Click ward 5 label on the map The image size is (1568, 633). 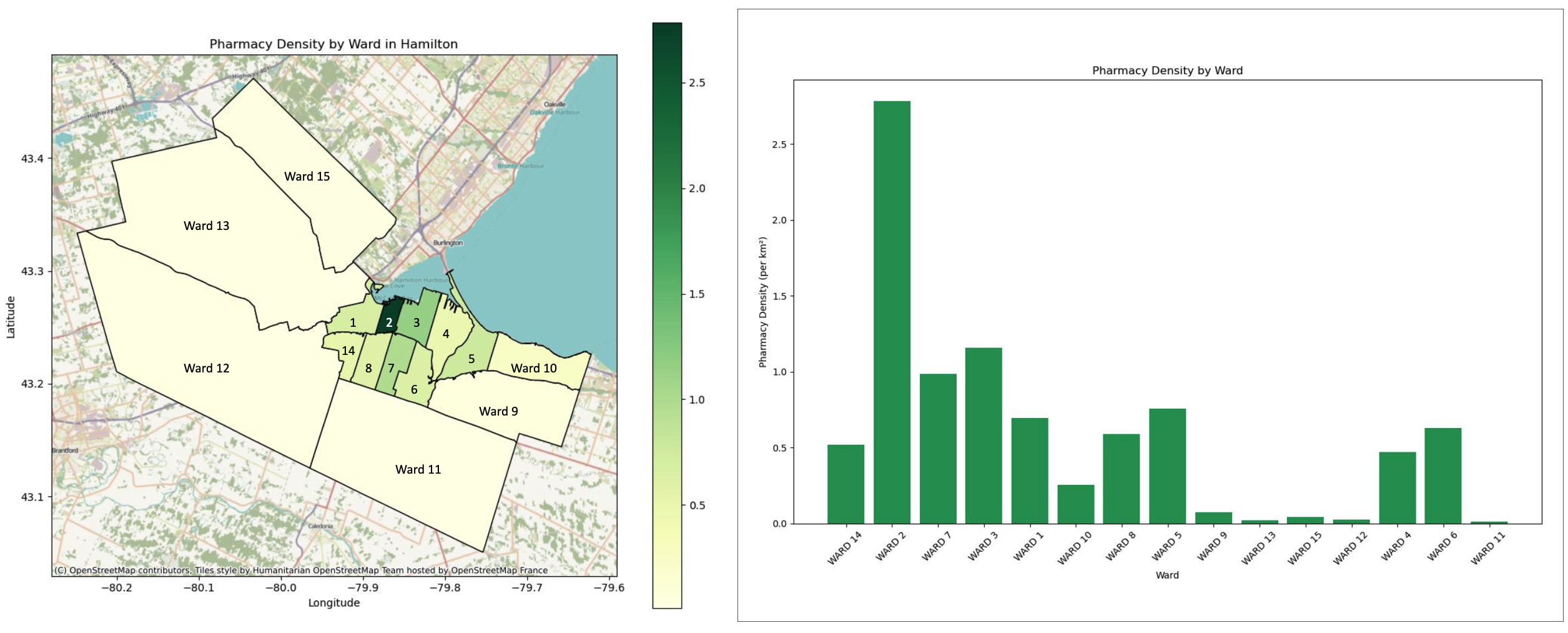point(471,359)
